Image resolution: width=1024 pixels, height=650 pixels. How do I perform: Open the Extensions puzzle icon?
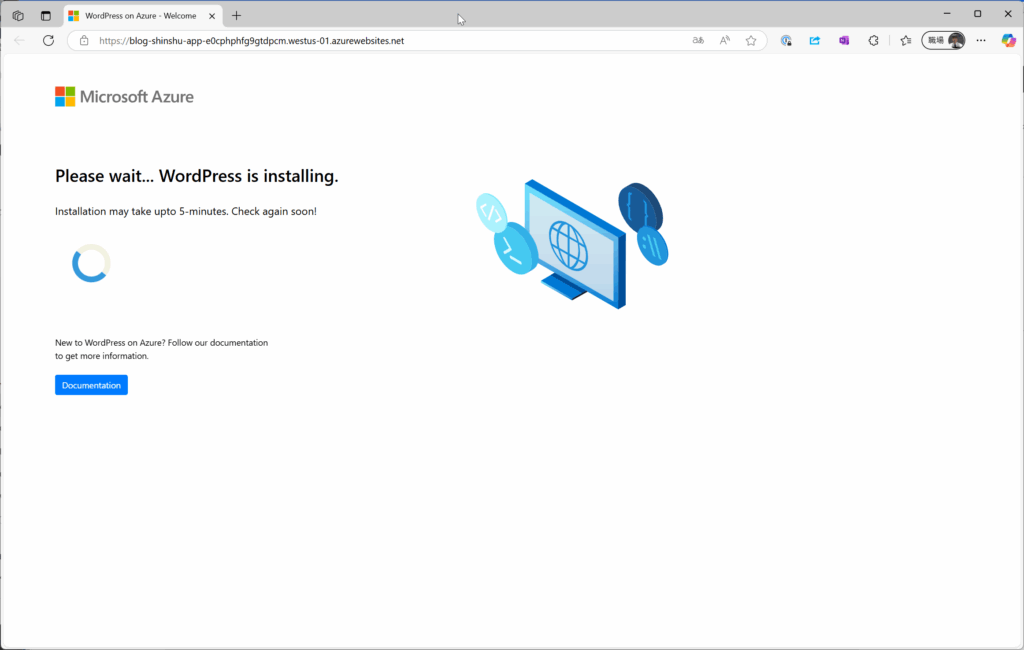pyautogui.click(x=873, y=41)
